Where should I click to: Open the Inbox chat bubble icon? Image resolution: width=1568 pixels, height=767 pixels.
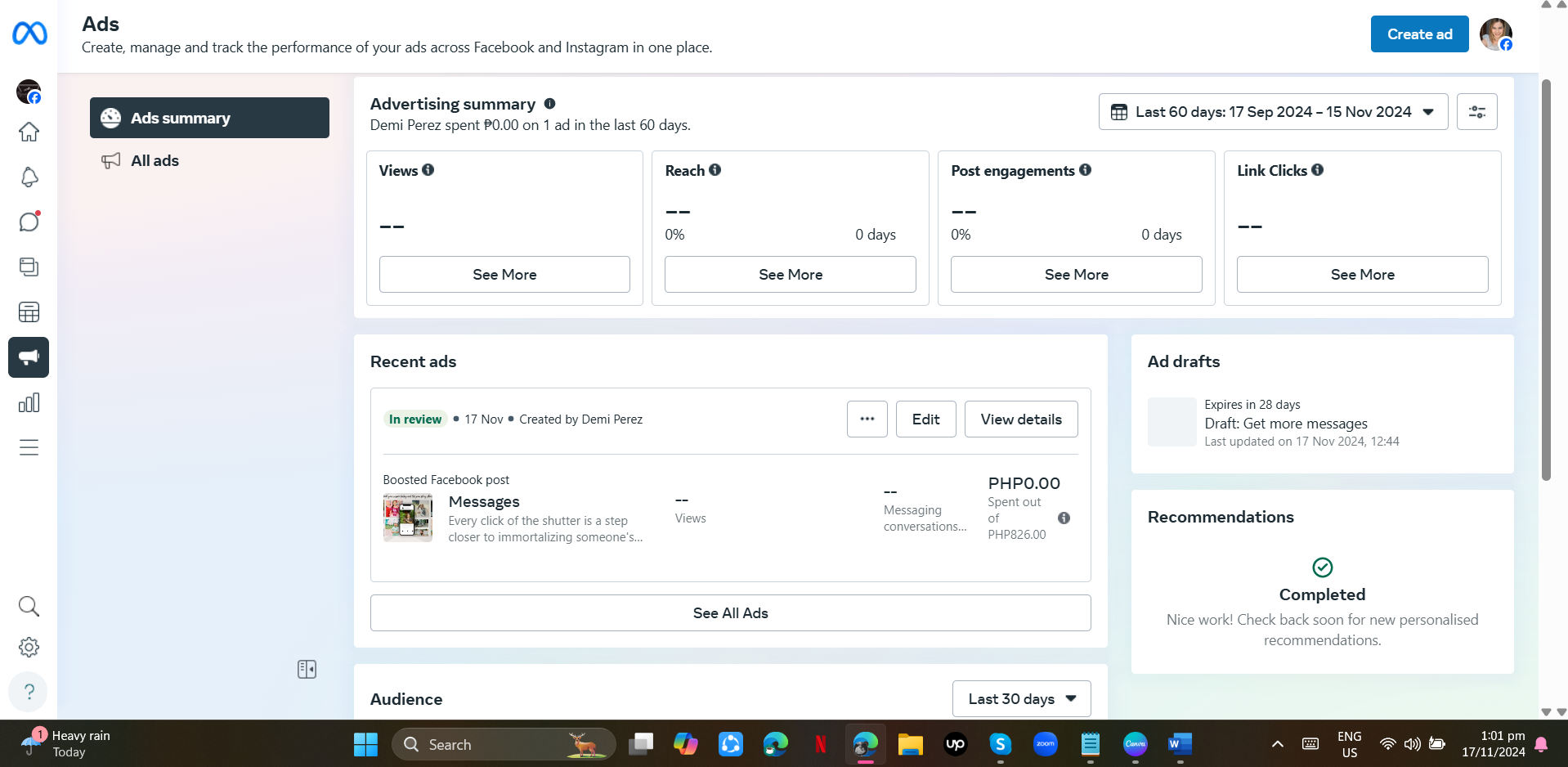pyautogui.click(x=29, y=222)
